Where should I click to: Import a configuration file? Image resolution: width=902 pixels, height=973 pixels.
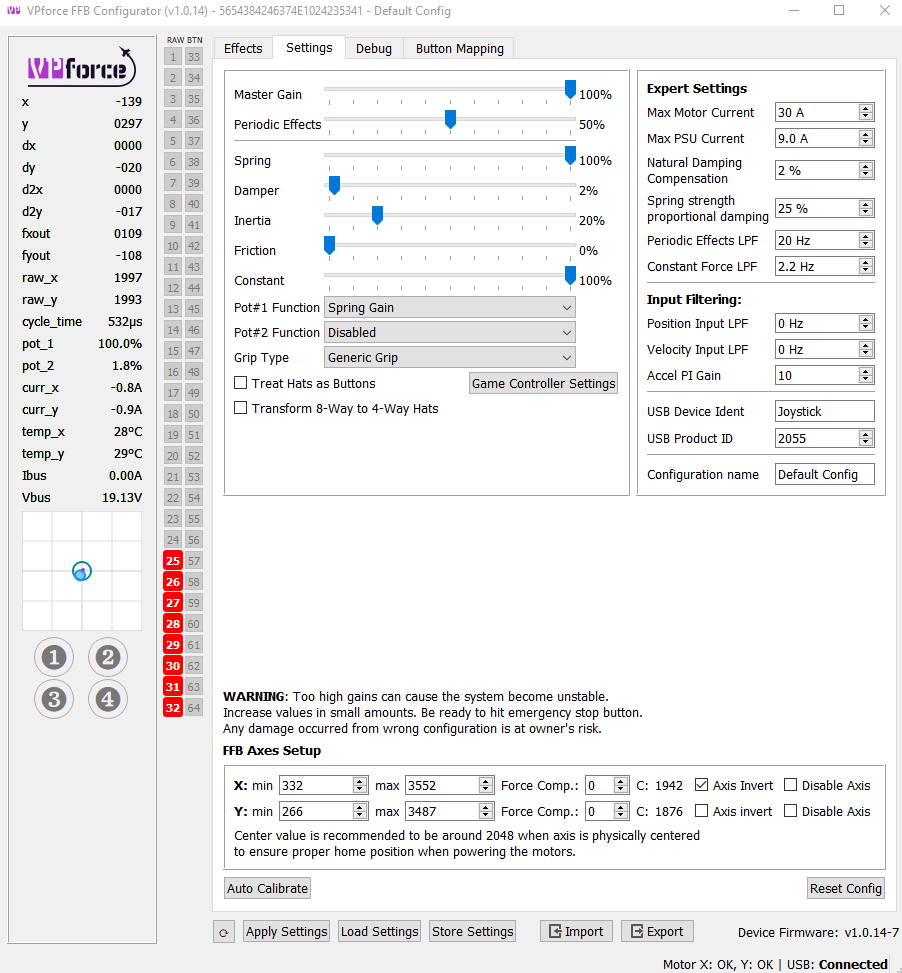point(576,931)
